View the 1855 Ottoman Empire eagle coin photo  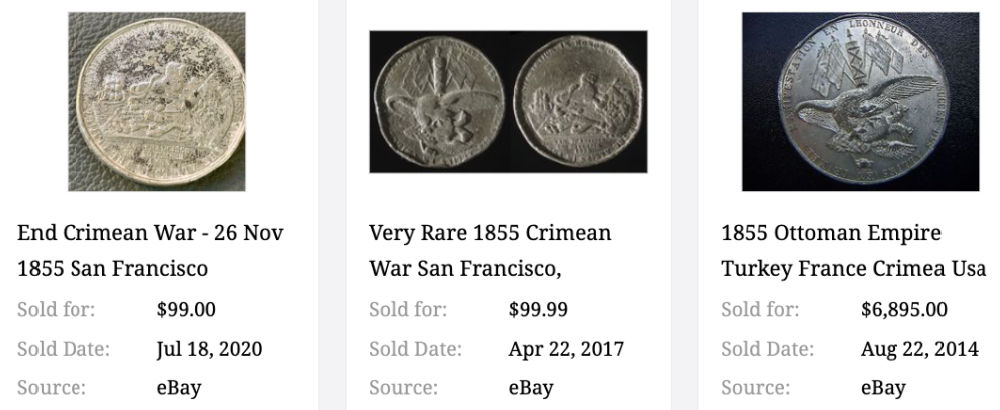tap(860, 101)
